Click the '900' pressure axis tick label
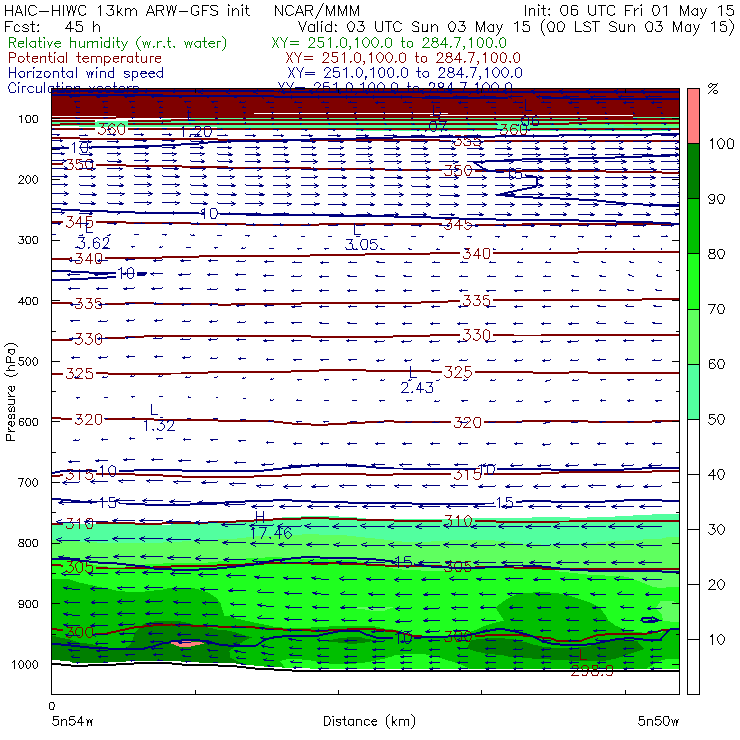740x740 pixels. [28, 604]
